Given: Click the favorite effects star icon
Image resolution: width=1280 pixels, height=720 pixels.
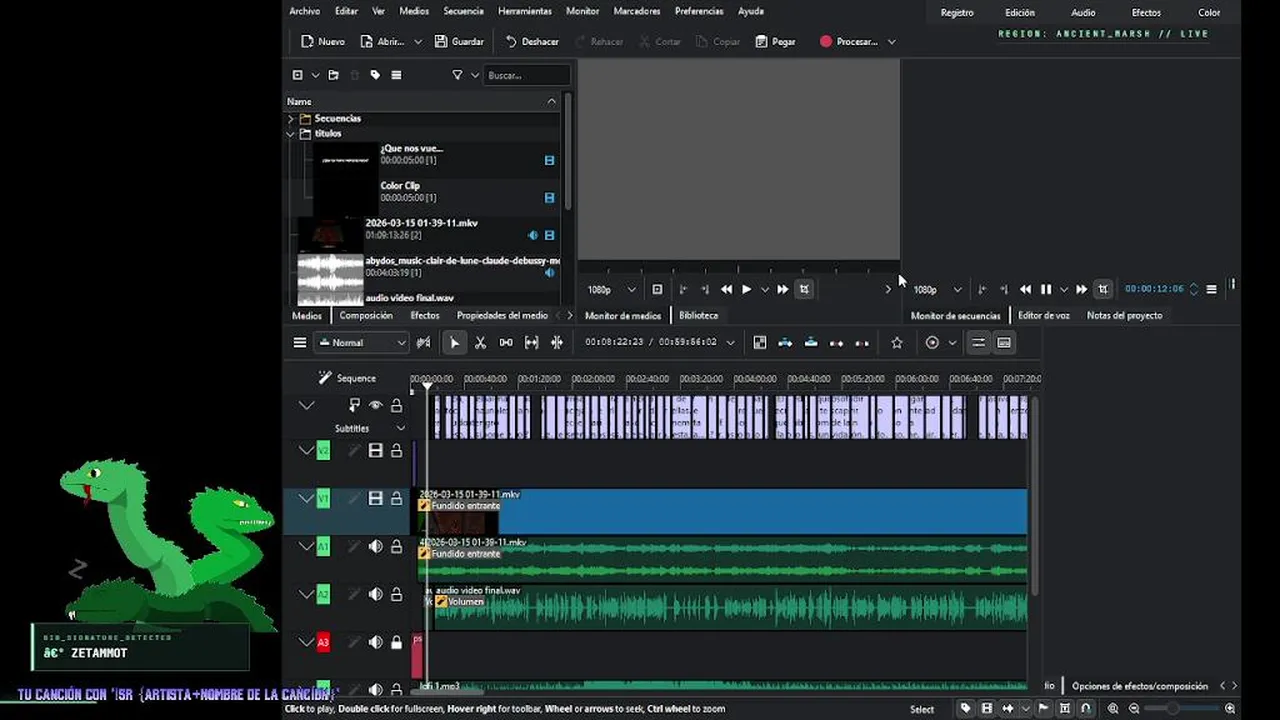Looking at the screenshot, I should (897, 343).
